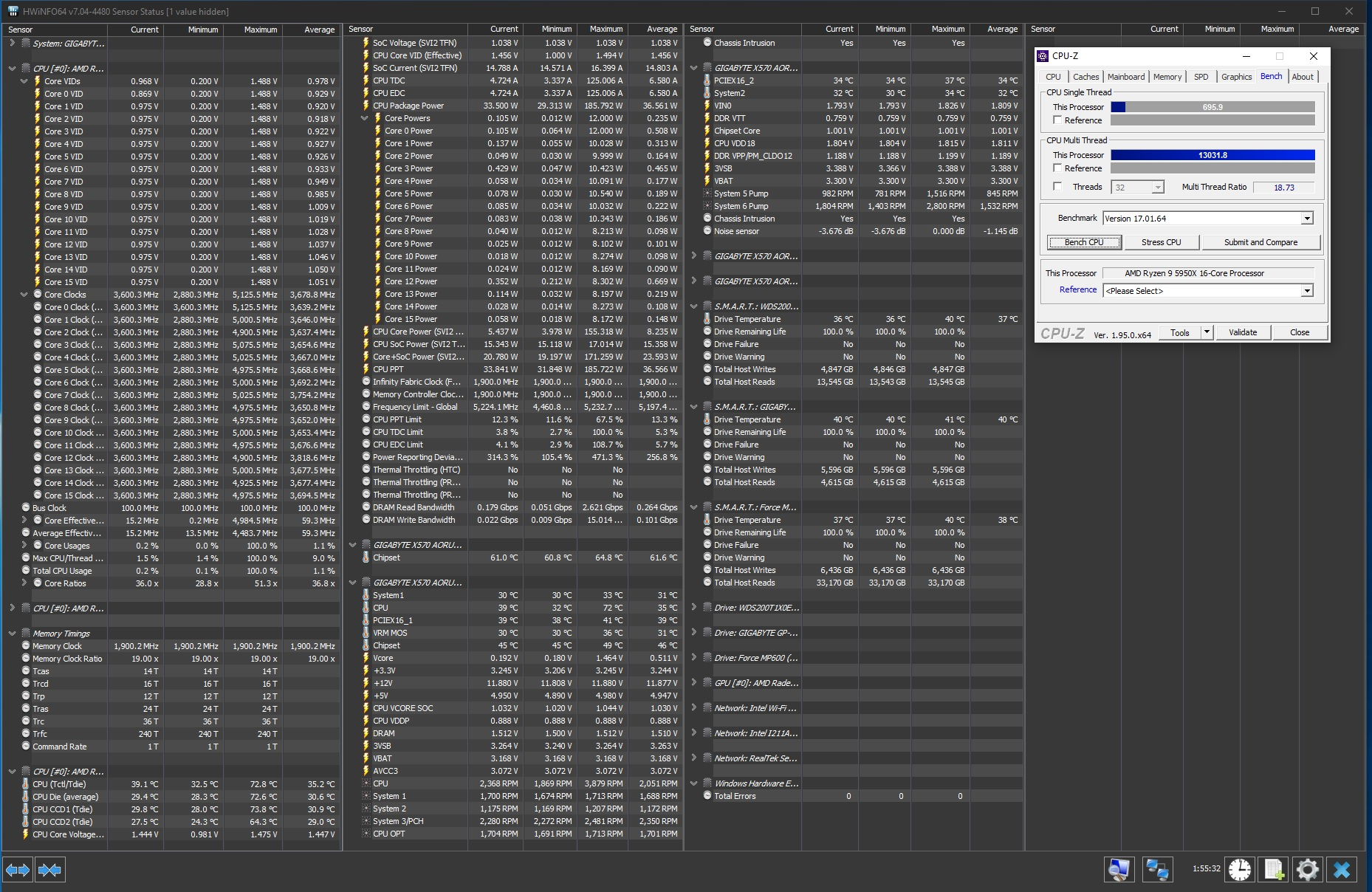This screenshot has width=1372, height=892.
Task: Click the Multi Thread Ratio 18.73 field
Action: click(1284, 188)
